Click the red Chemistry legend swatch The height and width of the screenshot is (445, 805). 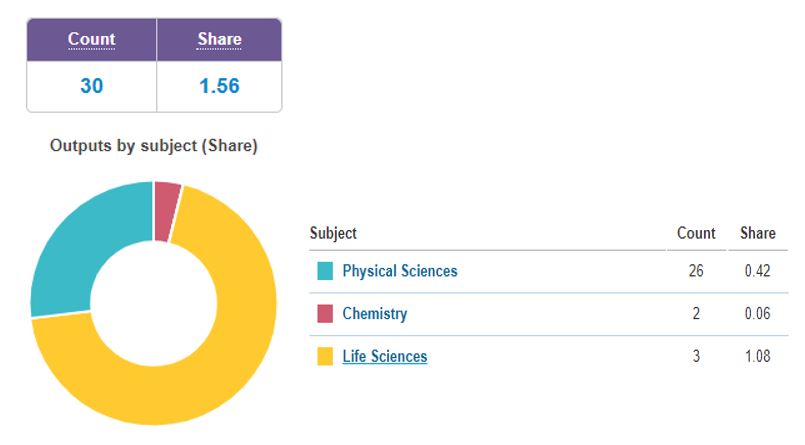click(x=325, y=313)
